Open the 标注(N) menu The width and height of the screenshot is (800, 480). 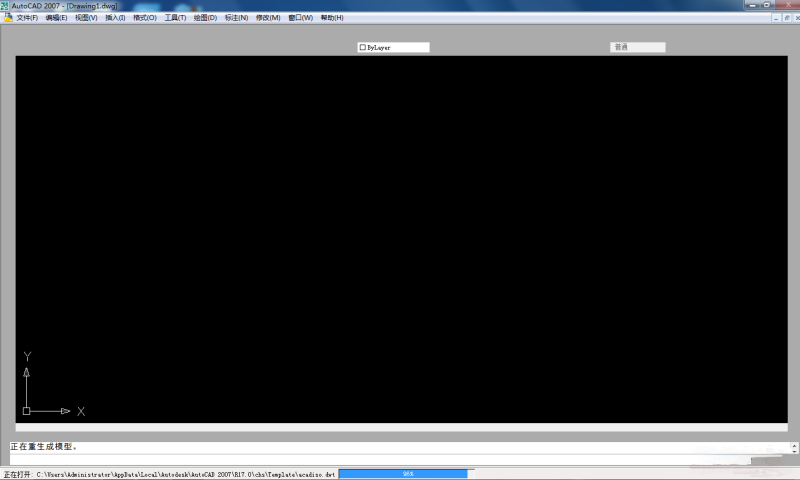click(236, 17)
